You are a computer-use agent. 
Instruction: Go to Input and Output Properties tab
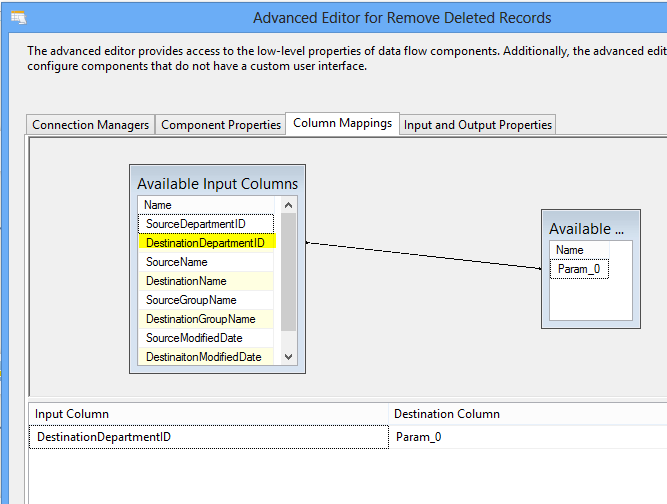478,125
